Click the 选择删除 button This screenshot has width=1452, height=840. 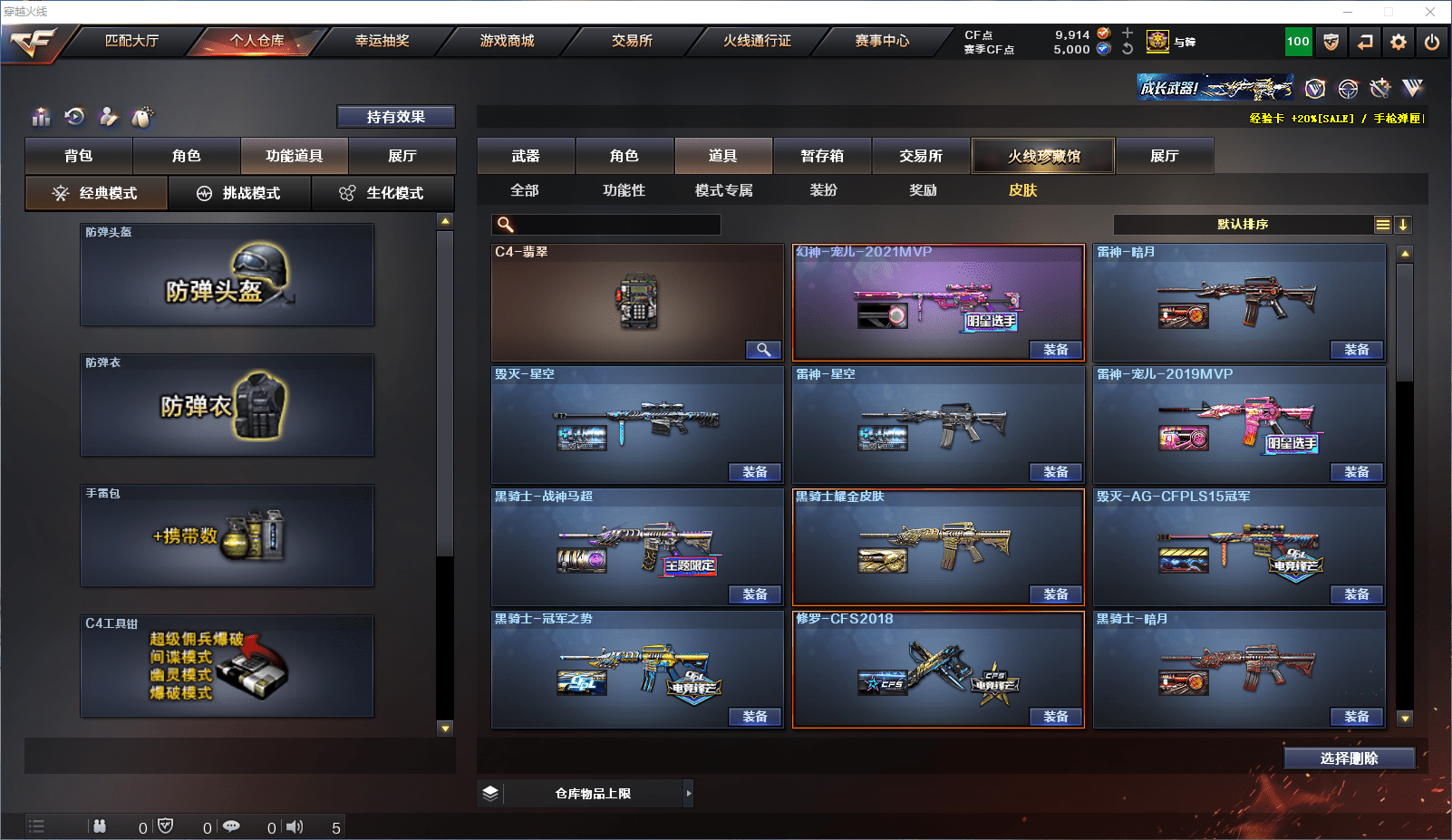click(x=1350, y=758)
